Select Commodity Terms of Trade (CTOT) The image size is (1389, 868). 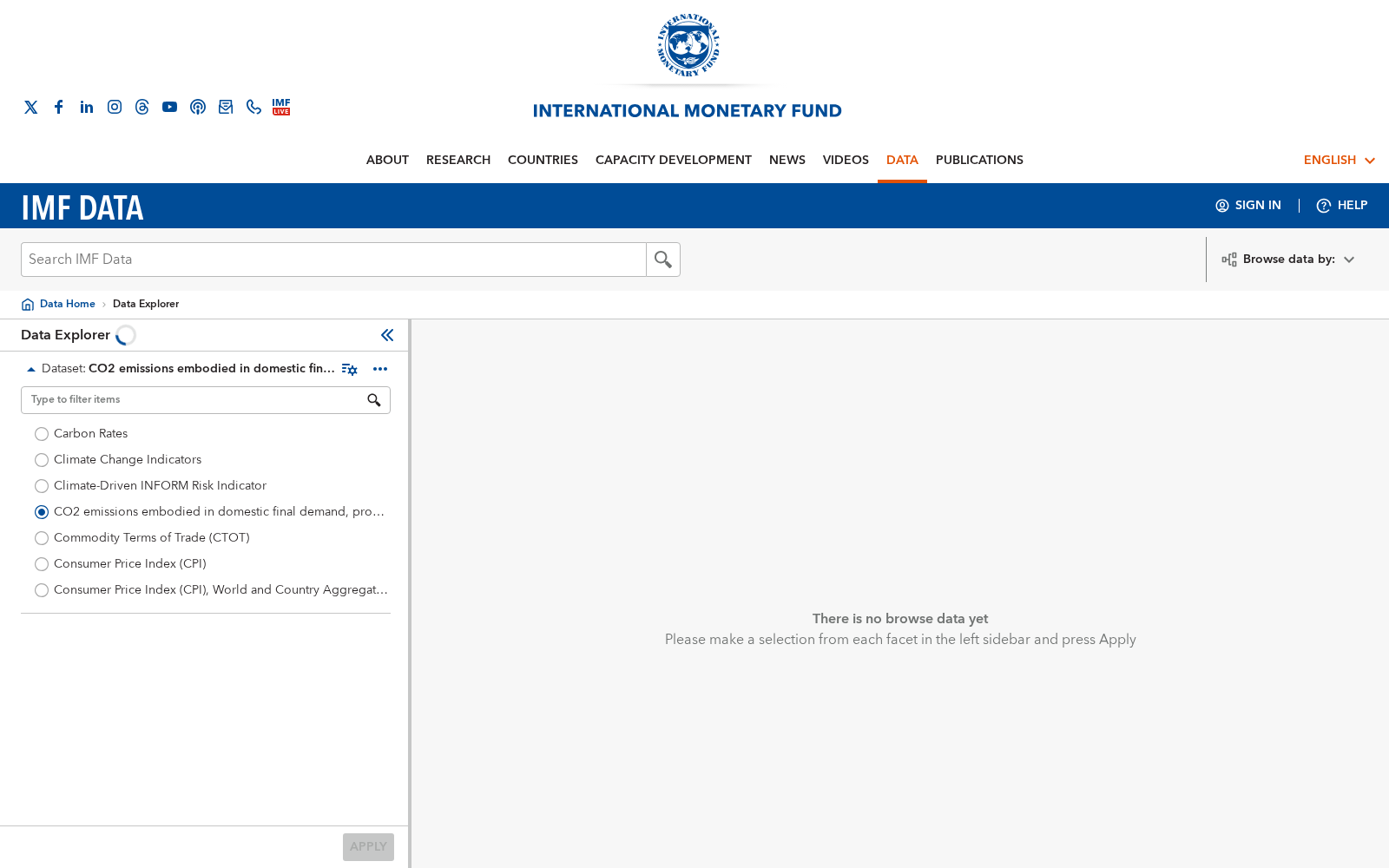pyautogui.click(x=42, y=538)
